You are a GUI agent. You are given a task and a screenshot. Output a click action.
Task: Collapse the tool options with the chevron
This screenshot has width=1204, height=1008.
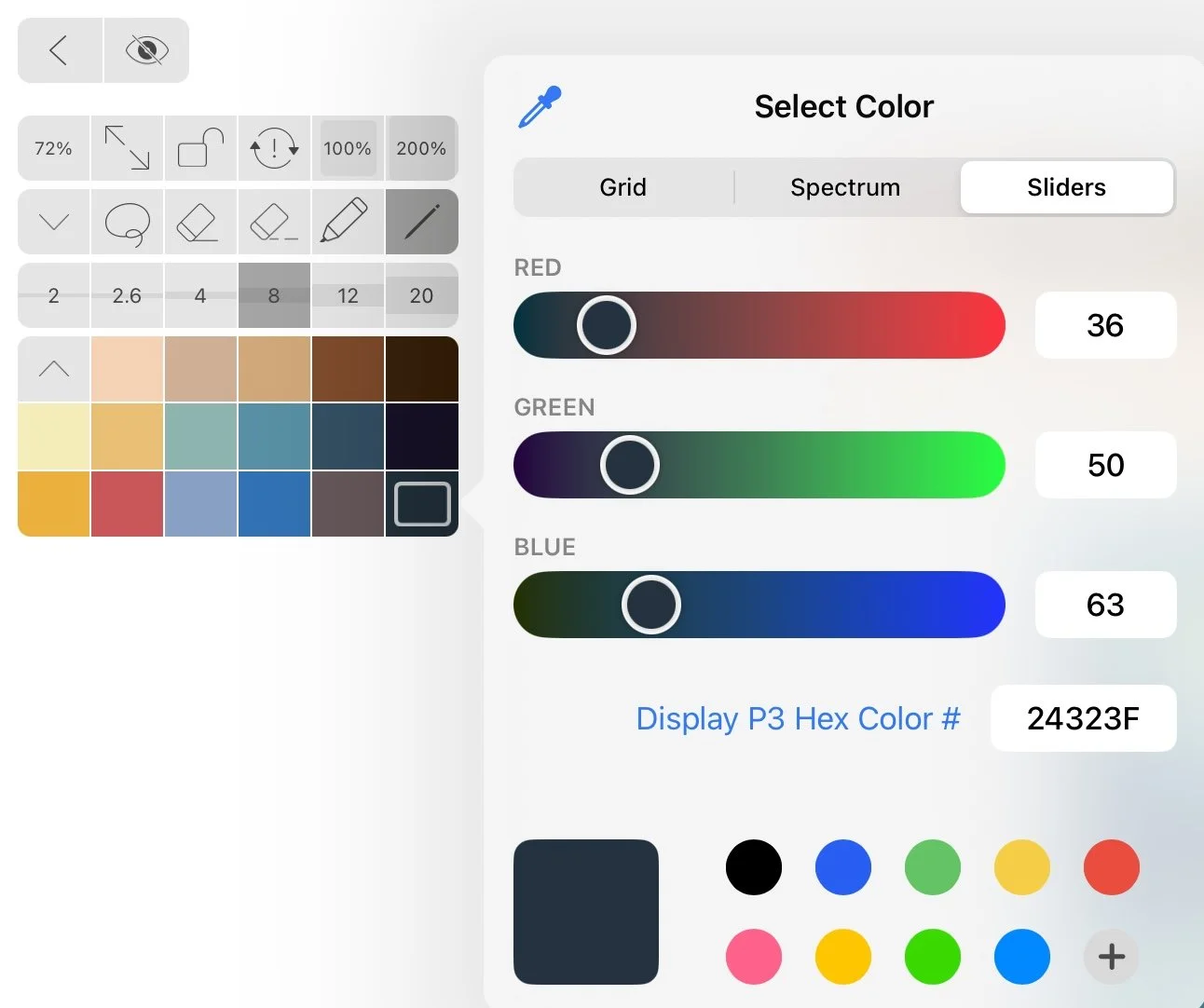tap(53, 223)
